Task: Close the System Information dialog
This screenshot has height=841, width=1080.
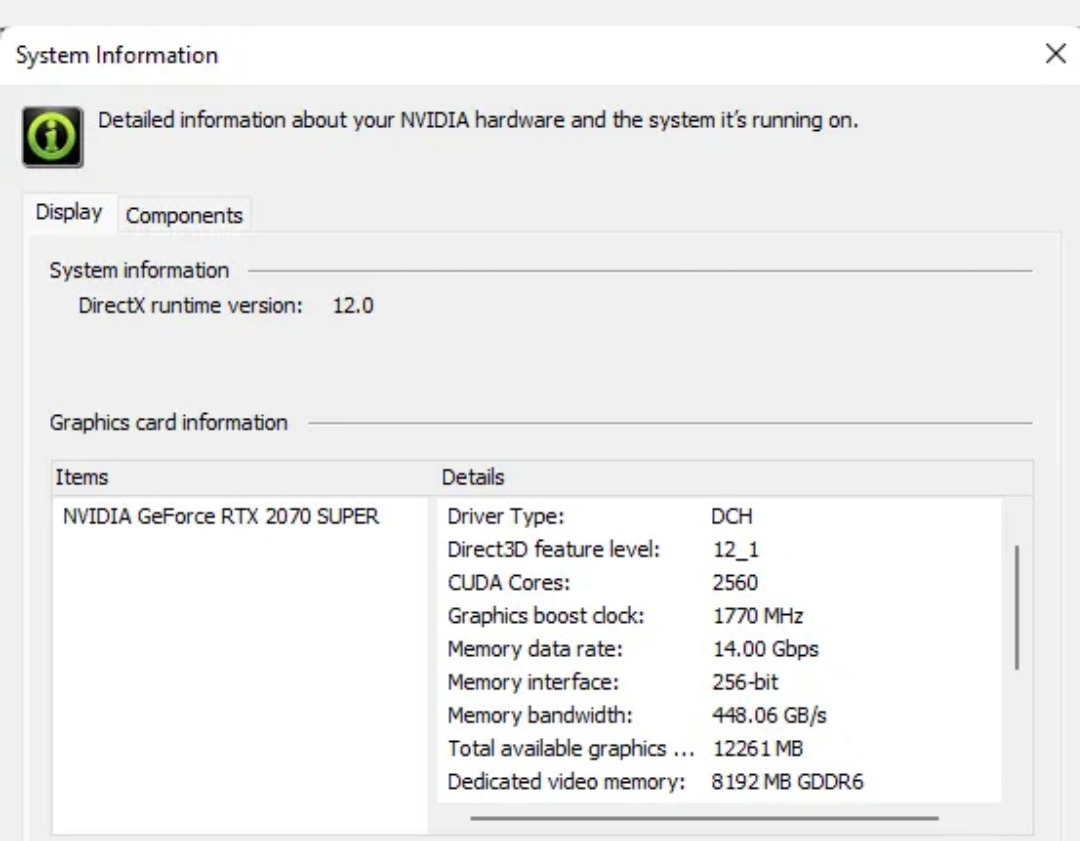Action: click(1056, 54)
